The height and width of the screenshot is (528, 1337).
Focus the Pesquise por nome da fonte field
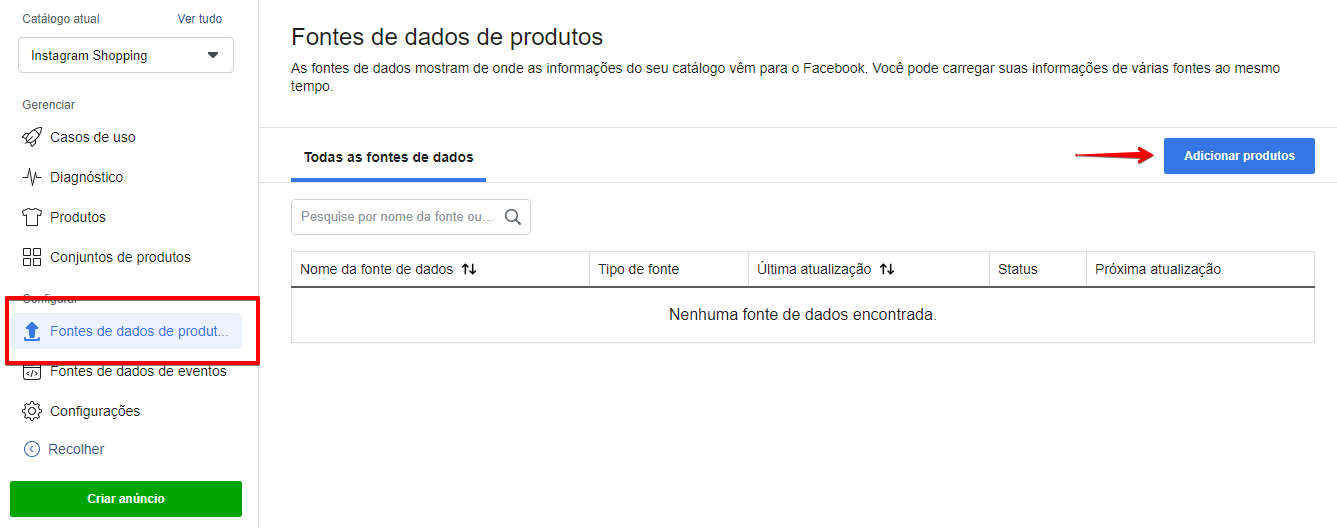tap(410, 217)
